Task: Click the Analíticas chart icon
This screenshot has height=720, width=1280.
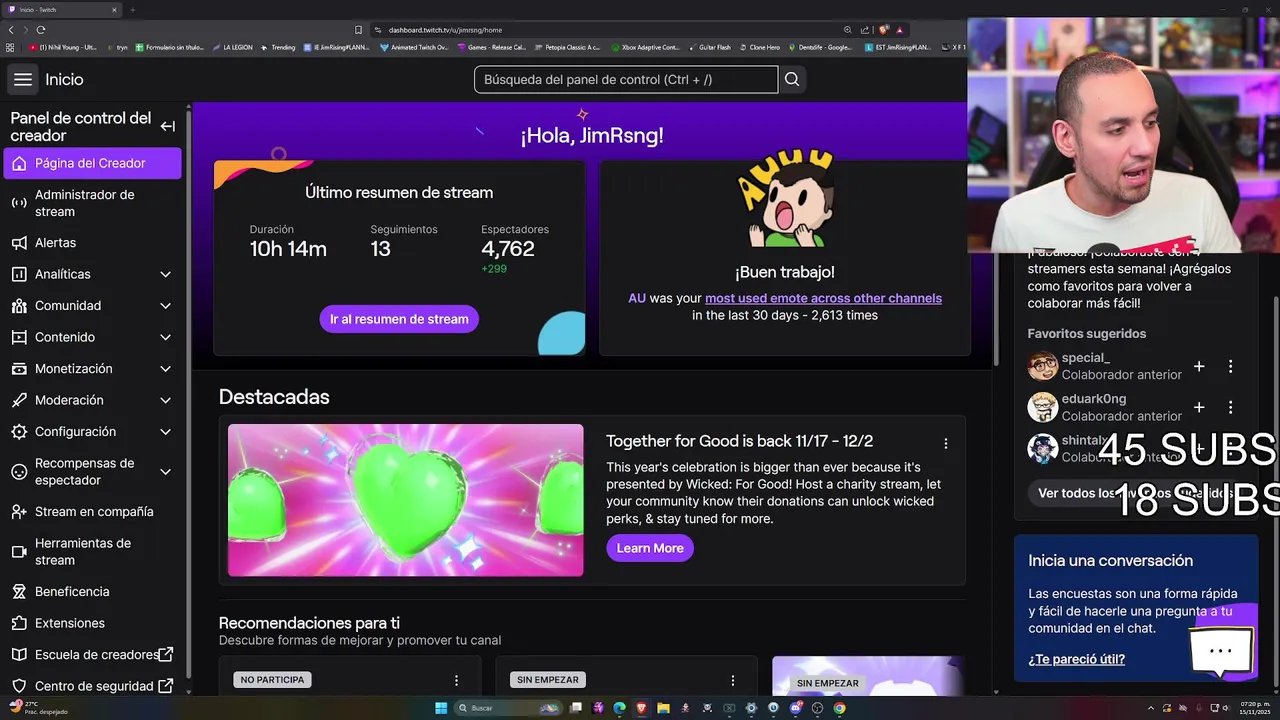Action: coord(18,274)
